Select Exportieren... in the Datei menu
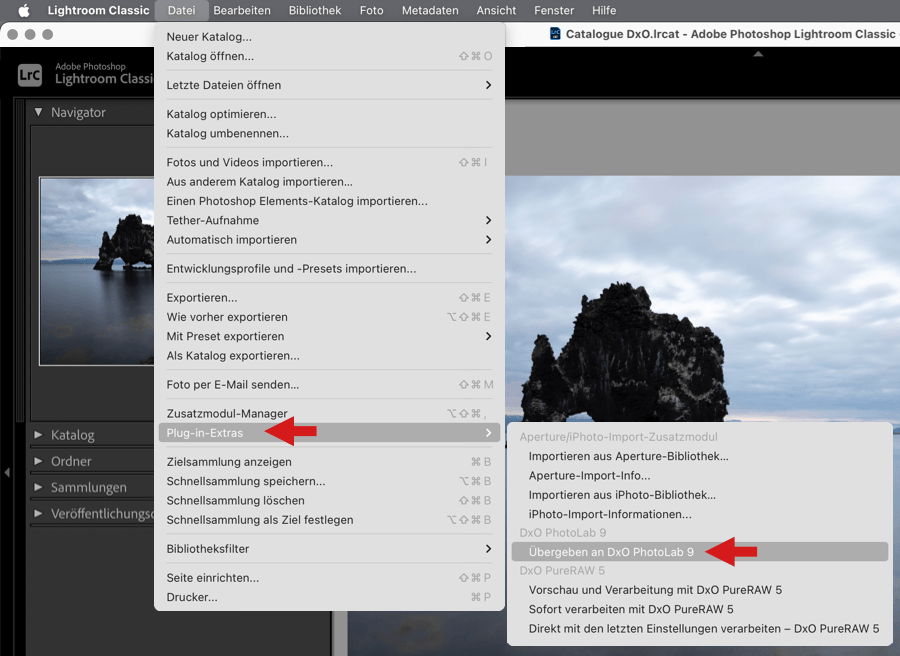 click(329, 298)
